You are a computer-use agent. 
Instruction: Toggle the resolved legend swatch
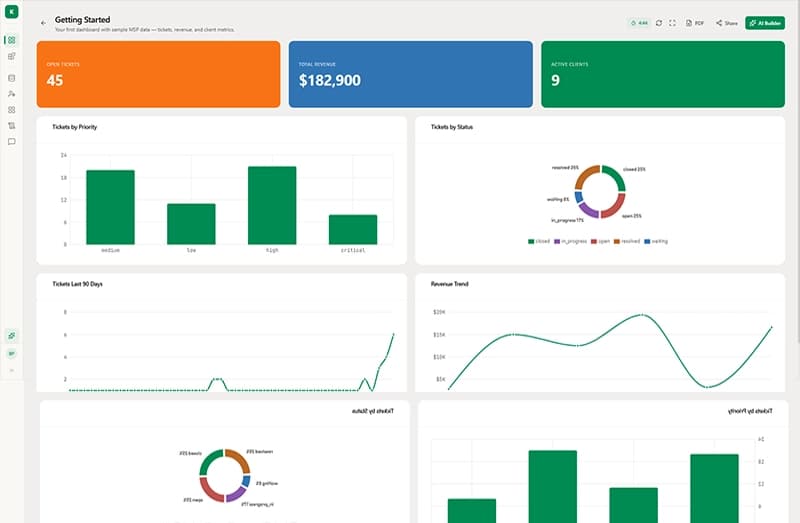[616, 241]
